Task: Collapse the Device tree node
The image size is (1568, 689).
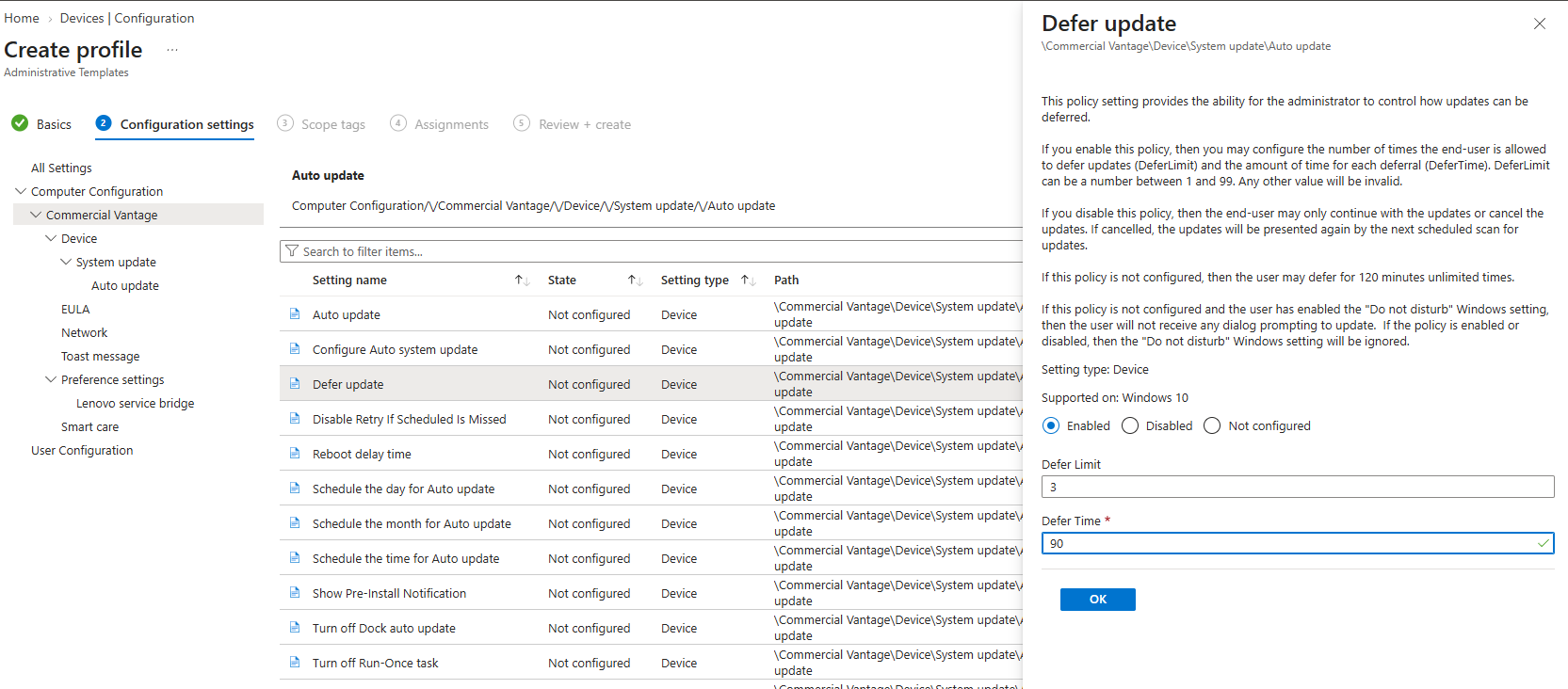Action: point(51,238)
